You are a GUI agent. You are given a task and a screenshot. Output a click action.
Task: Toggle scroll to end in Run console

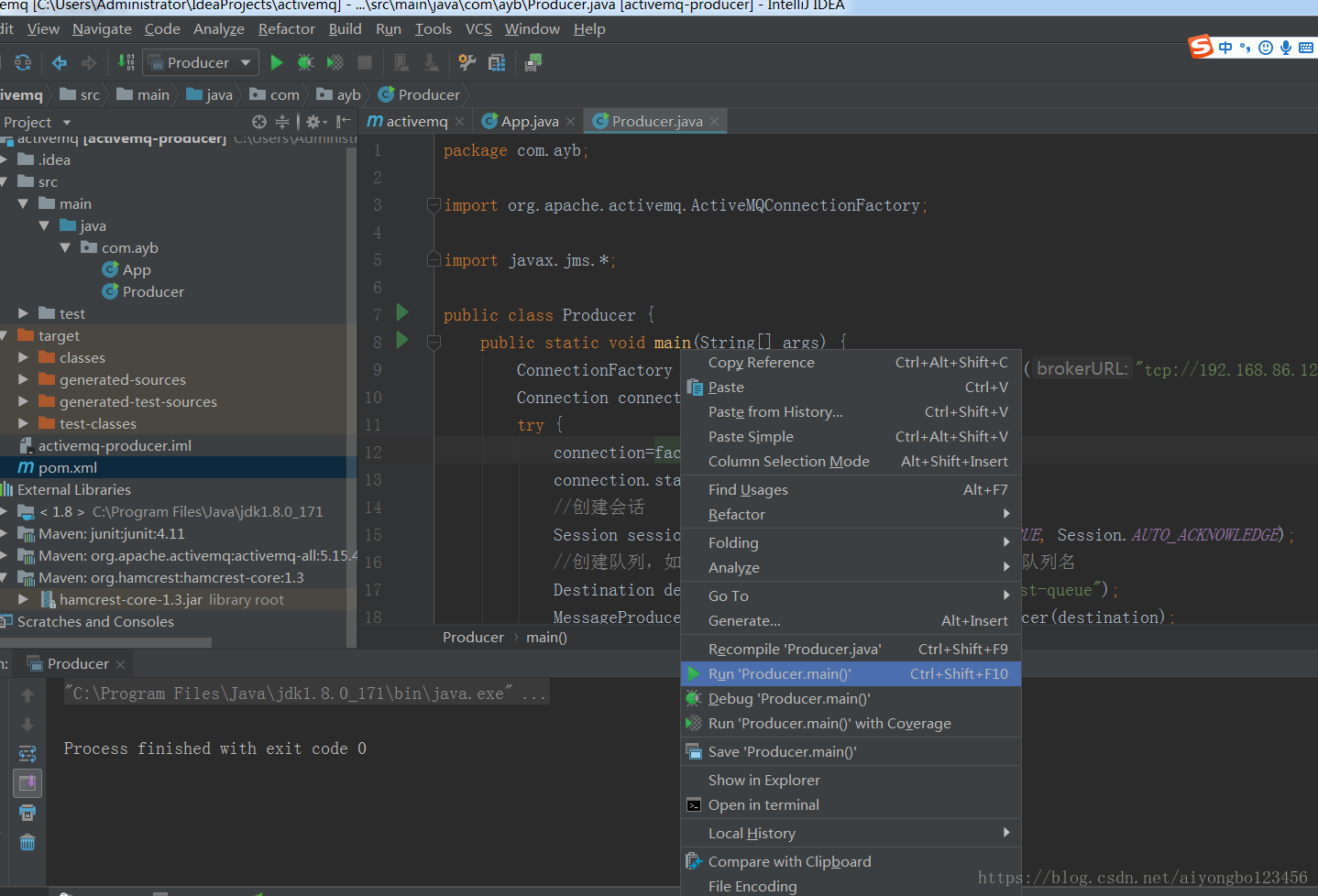27,783
